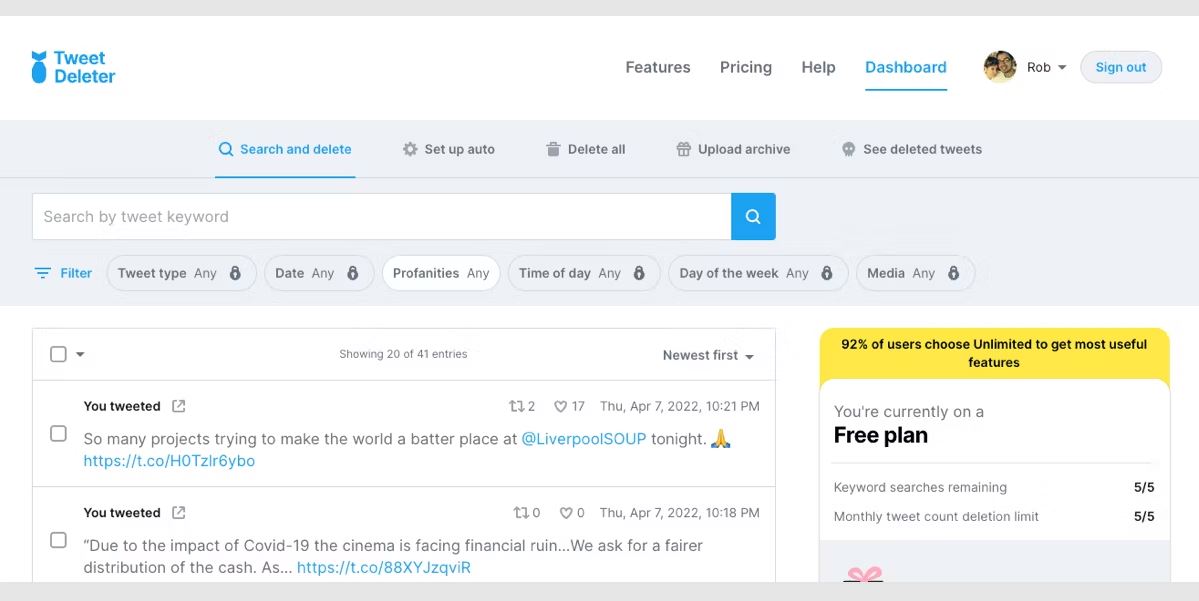Select the Covid-19 cinema tweet checkbox

58,540
